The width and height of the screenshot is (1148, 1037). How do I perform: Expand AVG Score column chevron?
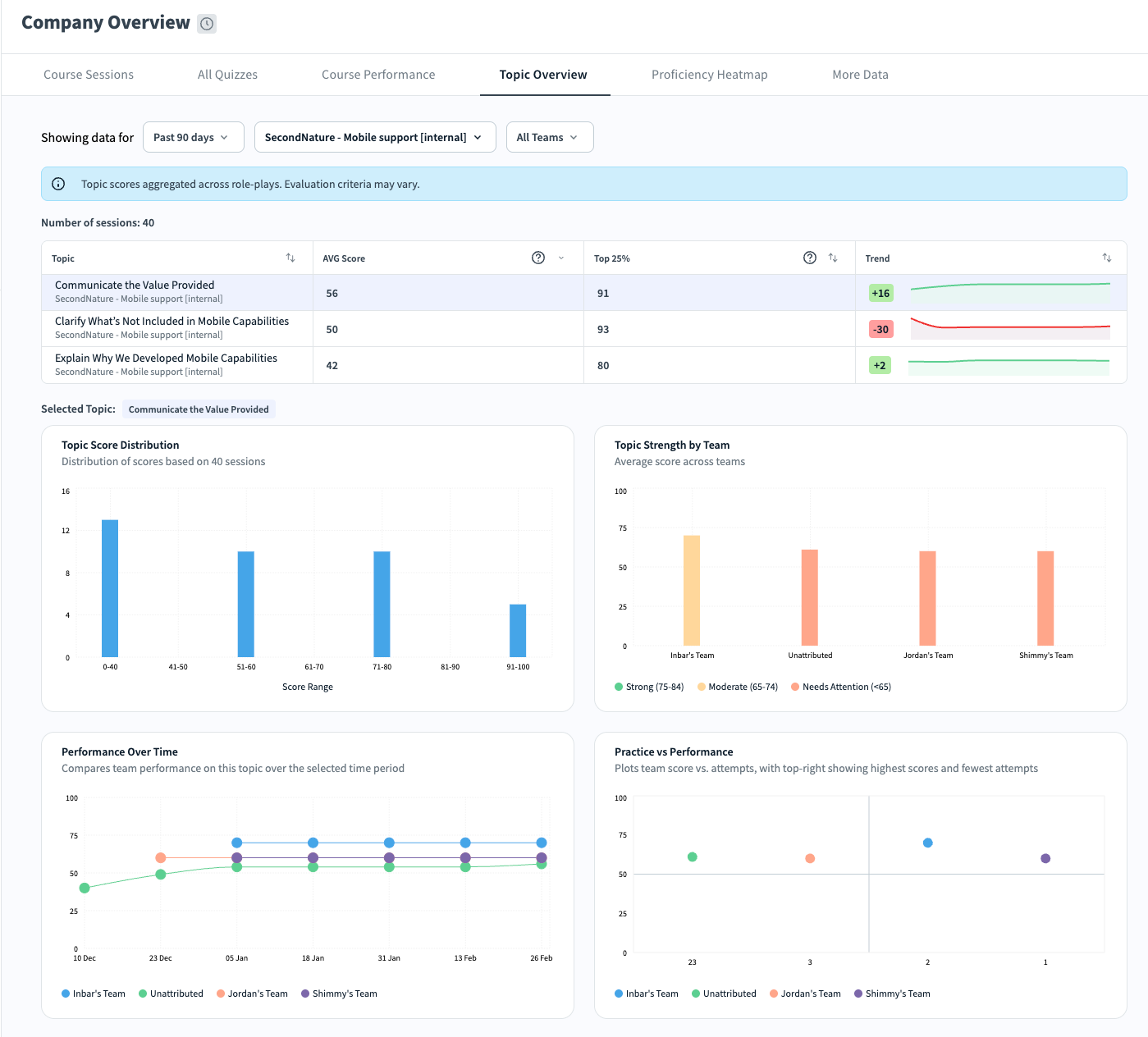(x=561, y=258)
